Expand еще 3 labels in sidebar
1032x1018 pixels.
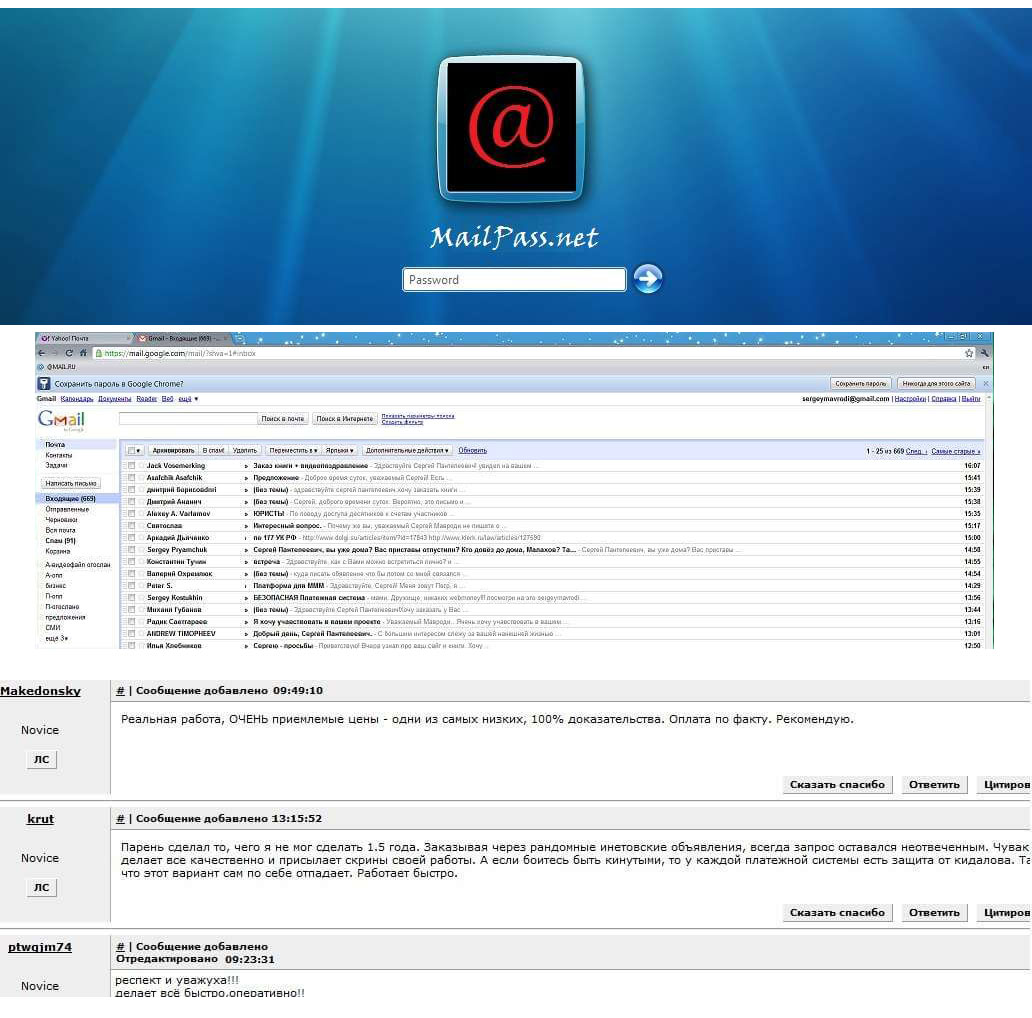click(x=57, y=638)
